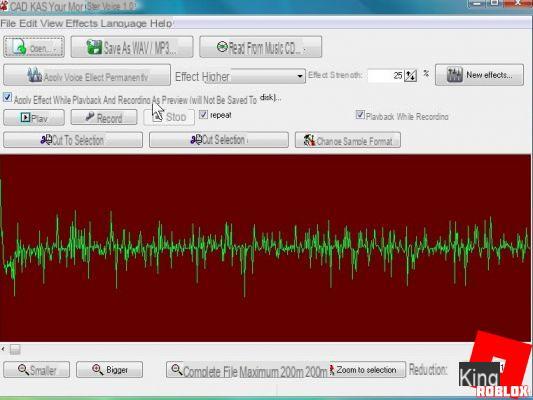The image size is (533, 400).
Task: Click the magnifier icon on Smaller button
Action: pyautogui.click(x=23, y=369)
